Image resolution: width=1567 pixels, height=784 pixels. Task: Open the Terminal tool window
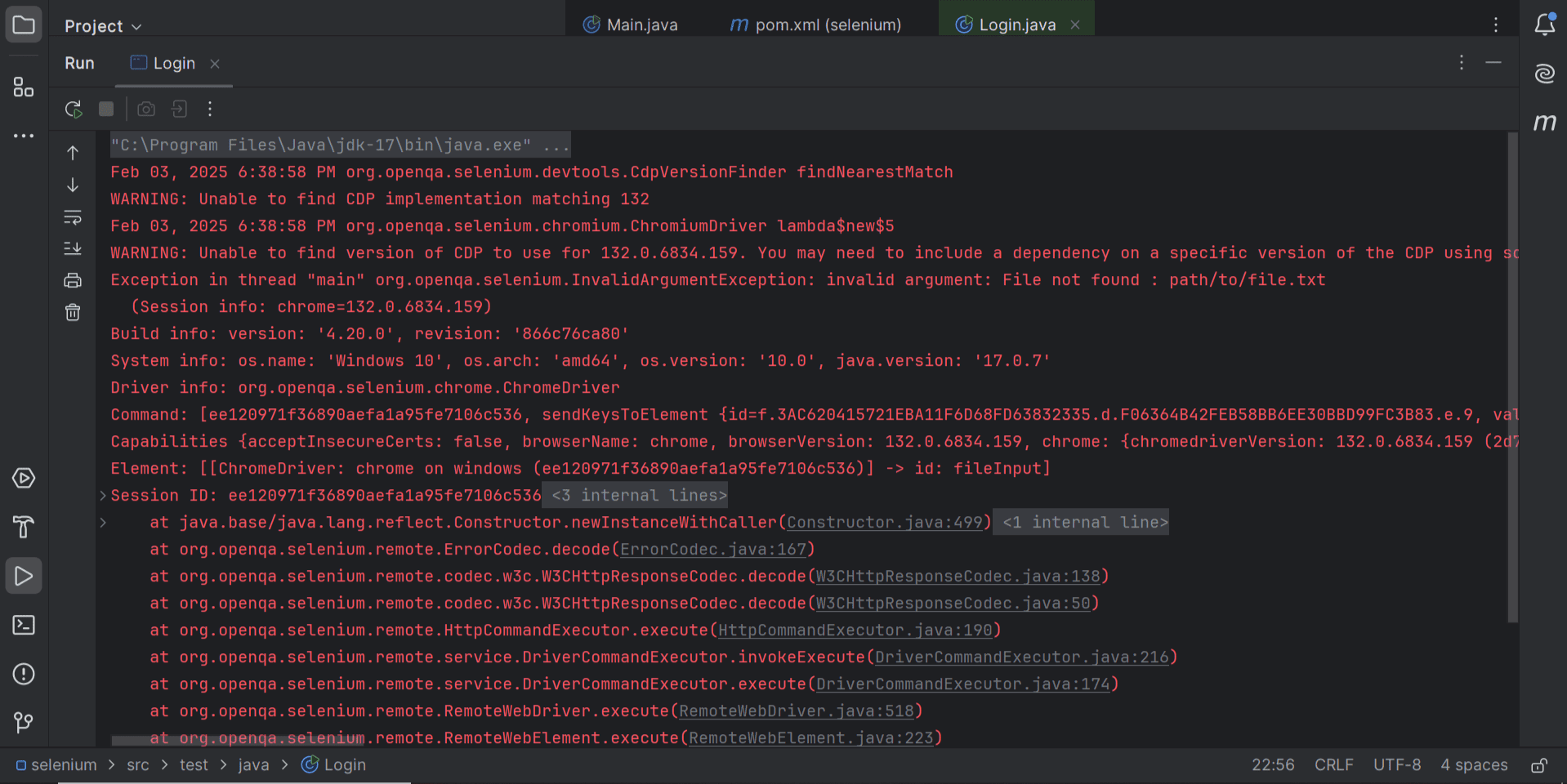tap(24, 626)
